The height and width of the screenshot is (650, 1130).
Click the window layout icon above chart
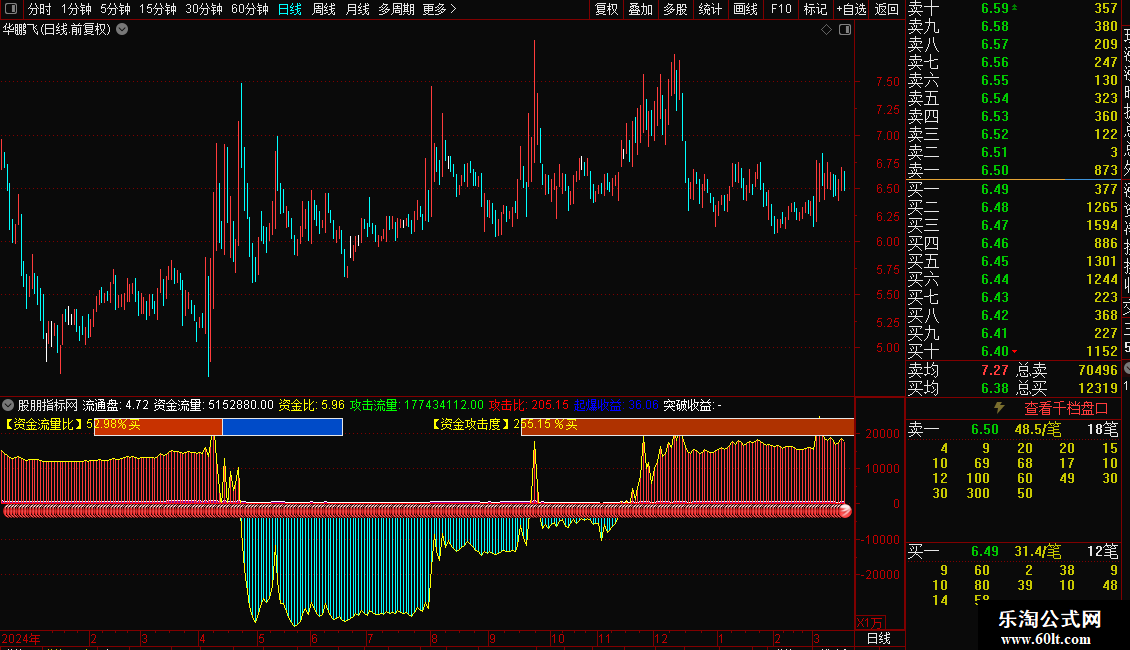click(845, 30)
